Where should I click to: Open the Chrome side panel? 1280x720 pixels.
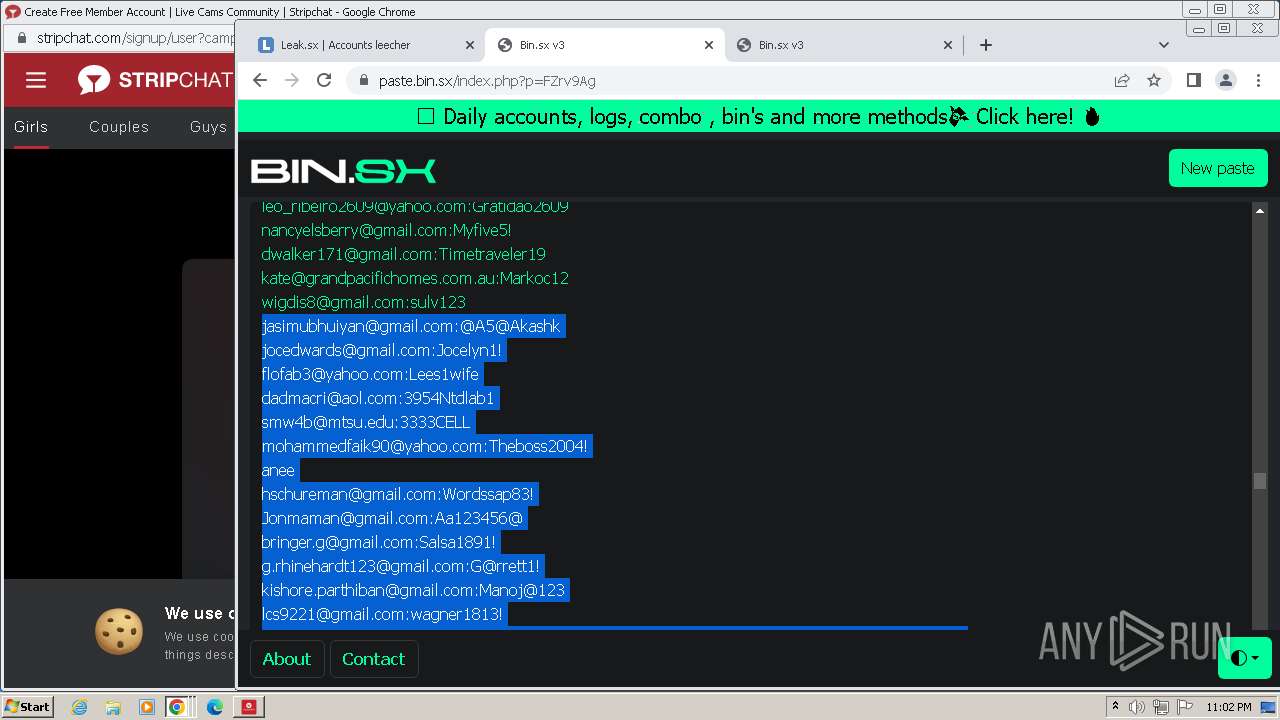click(1193, 80)
